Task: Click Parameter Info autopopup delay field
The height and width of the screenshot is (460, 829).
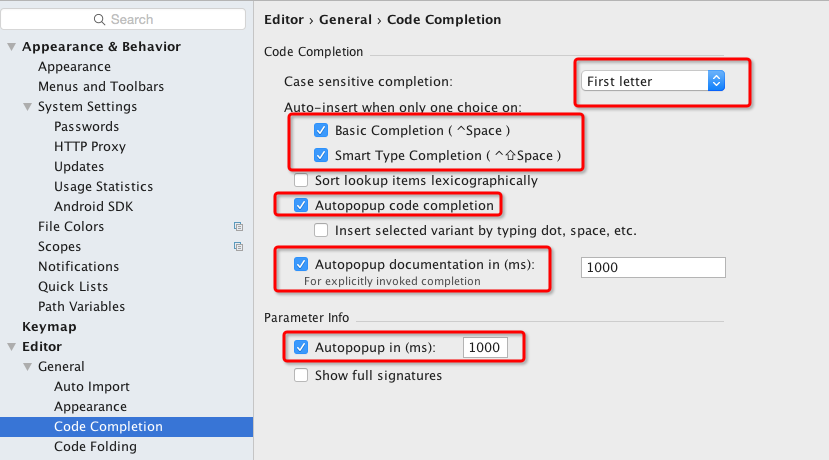Action: click(x=485, y=347)
